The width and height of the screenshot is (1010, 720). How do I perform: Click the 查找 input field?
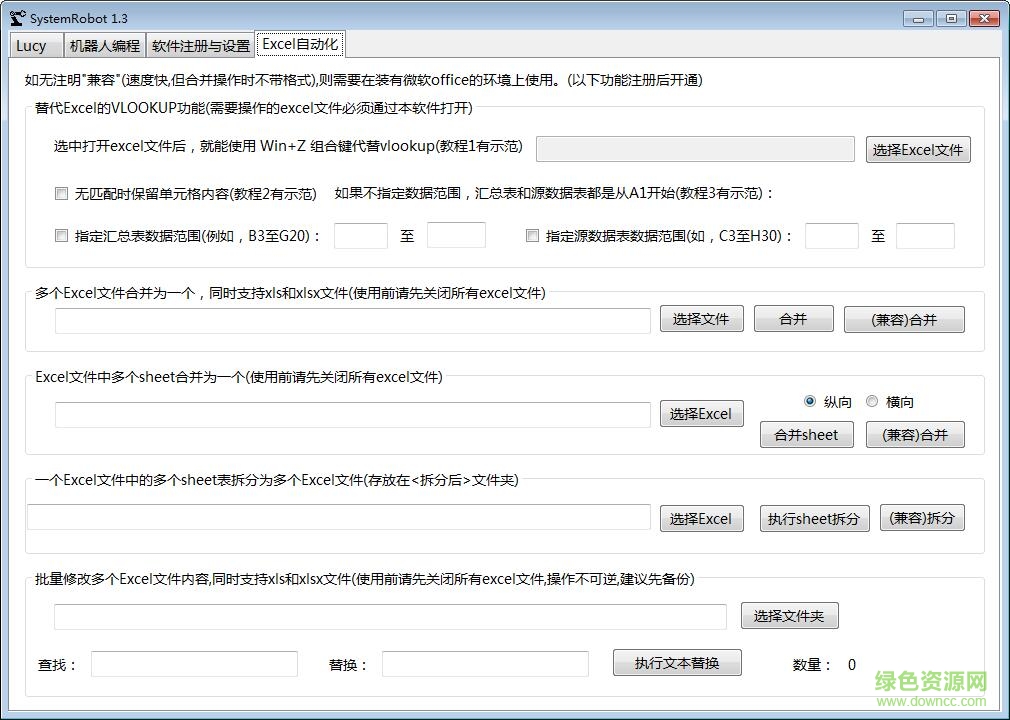[x=193, y=663]
